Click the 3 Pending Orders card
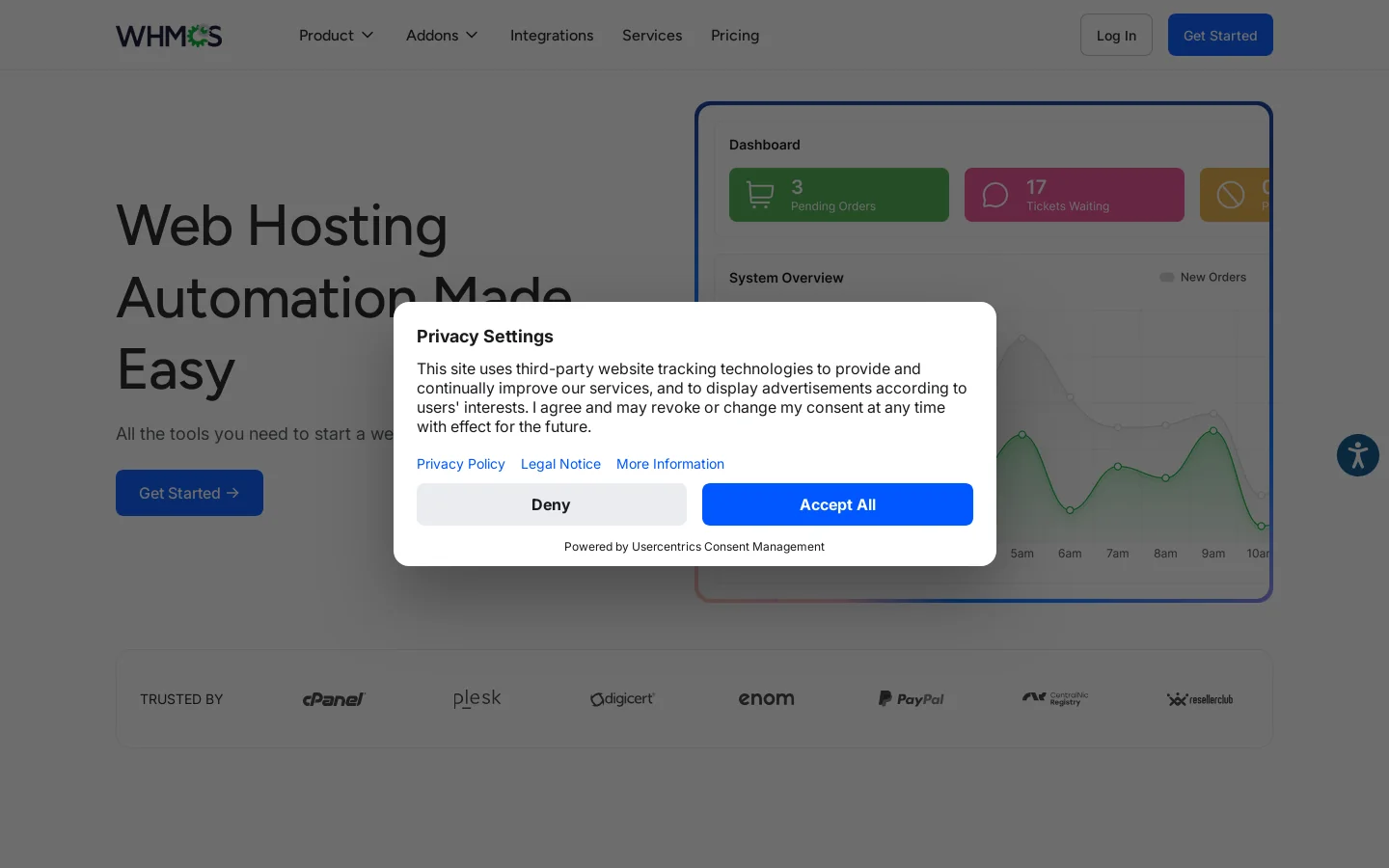 click(839, 195)
